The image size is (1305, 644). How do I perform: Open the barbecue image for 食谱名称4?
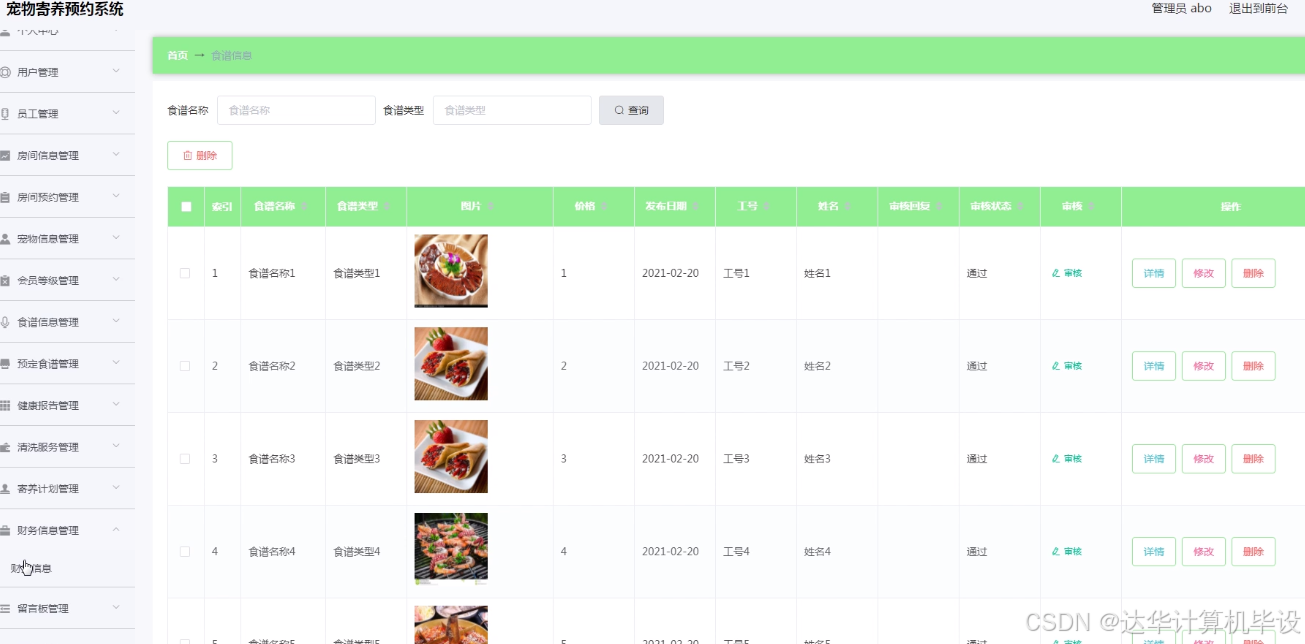[451, 549]
